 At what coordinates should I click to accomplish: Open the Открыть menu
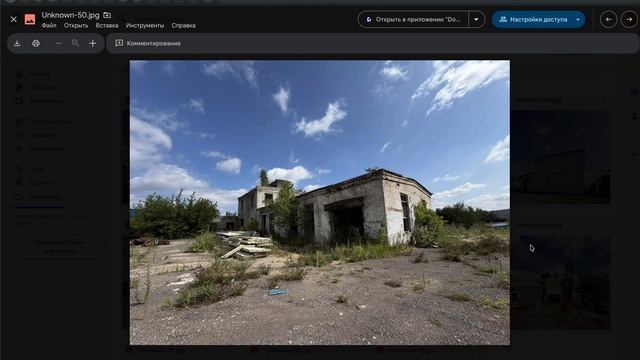[x=76, y=25]
